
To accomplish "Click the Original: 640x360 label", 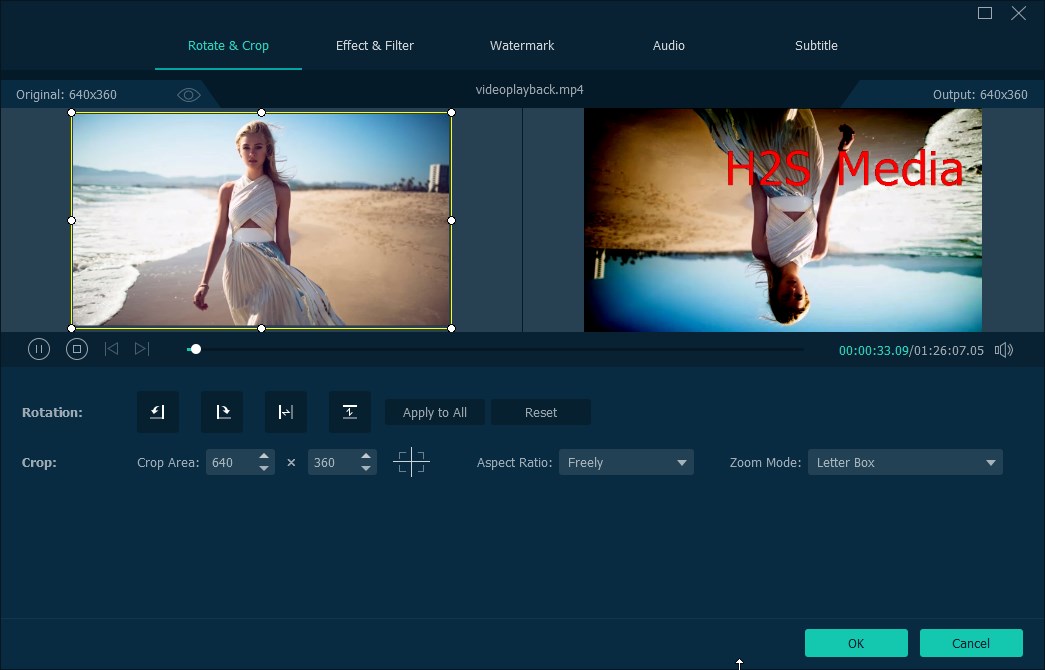I will click(66, 95).
